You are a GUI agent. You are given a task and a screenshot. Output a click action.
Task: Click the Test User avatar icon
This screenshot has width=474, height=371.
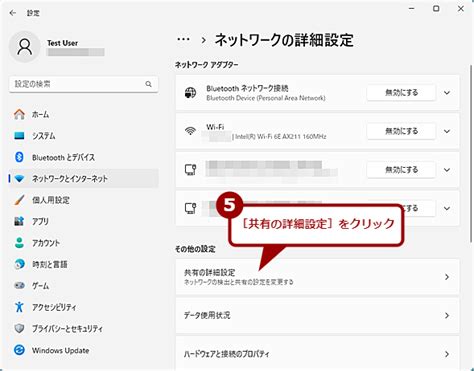tap(25, 47)
